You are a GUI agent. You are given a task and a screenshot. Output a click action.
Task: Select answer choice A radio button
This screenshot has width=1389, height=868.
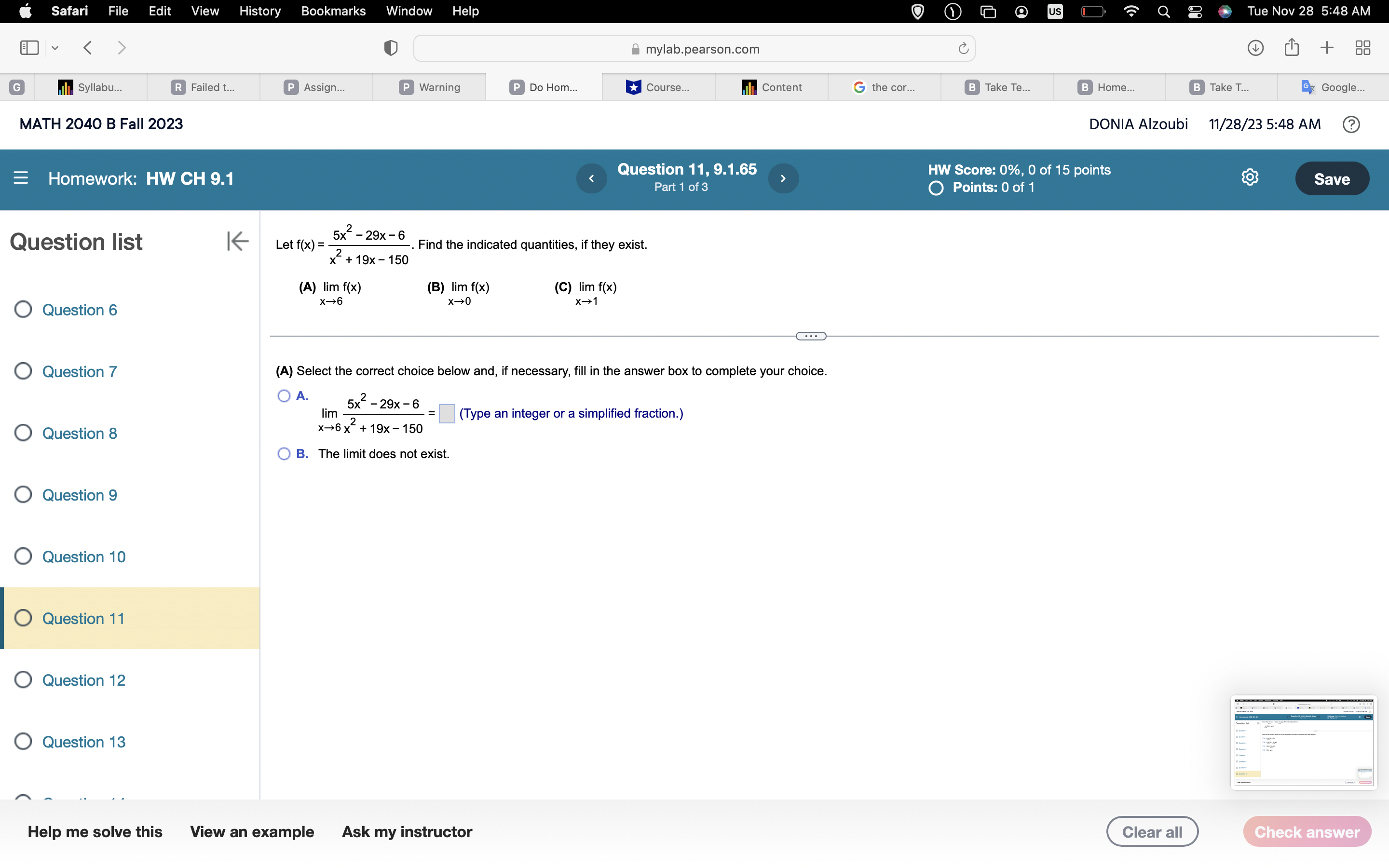[x=284, y=396]
